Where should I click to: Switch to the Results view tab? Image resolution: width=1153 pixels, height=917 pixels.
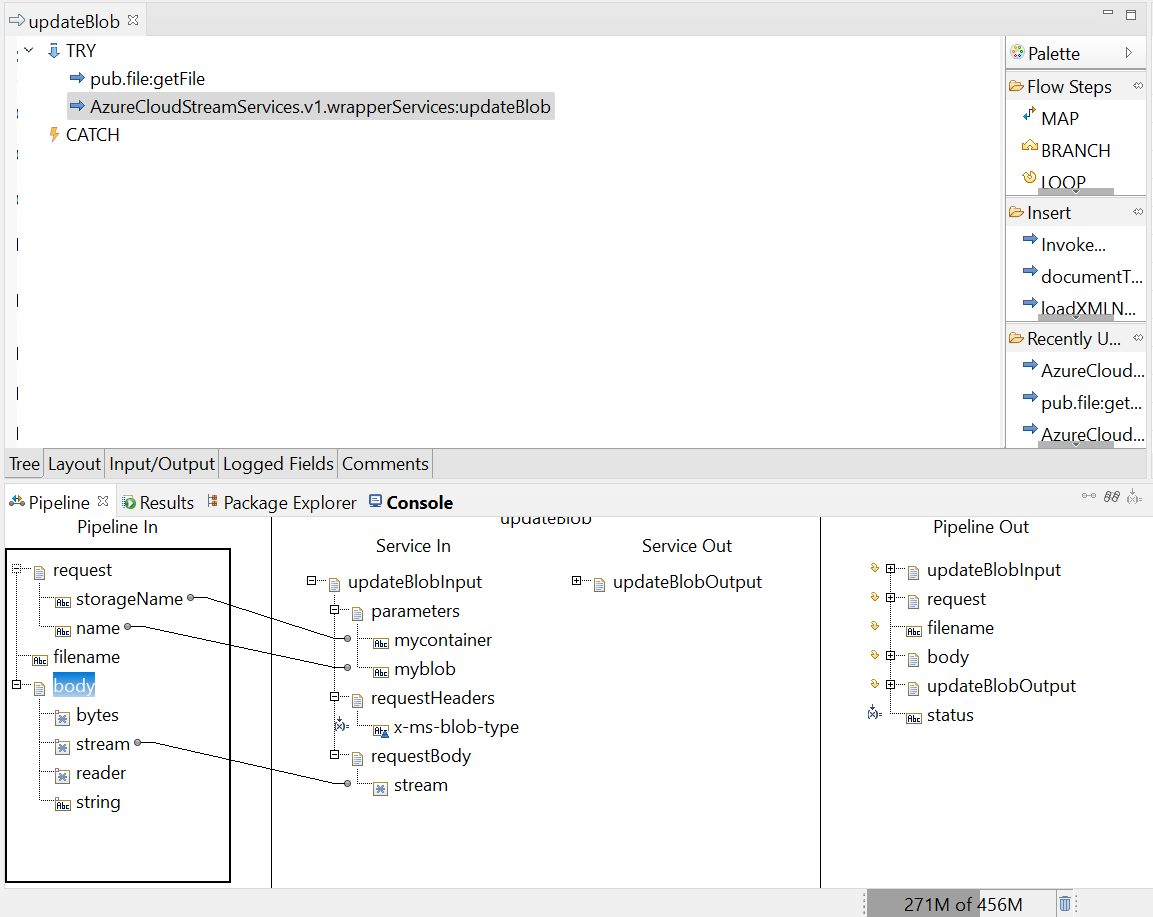[x=158, y=502]
